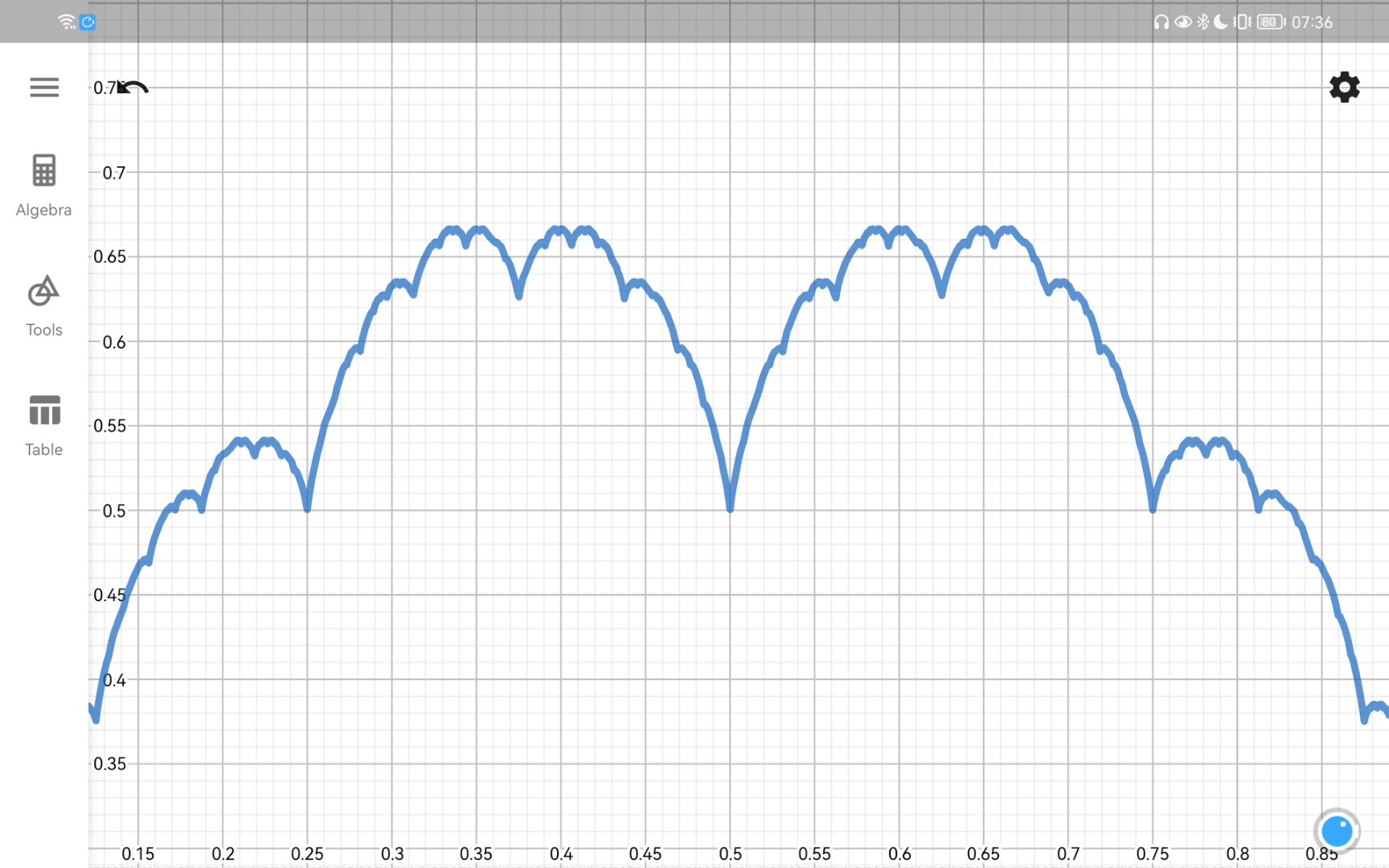Click y-axis label 0.65

[x=109, y=256]
